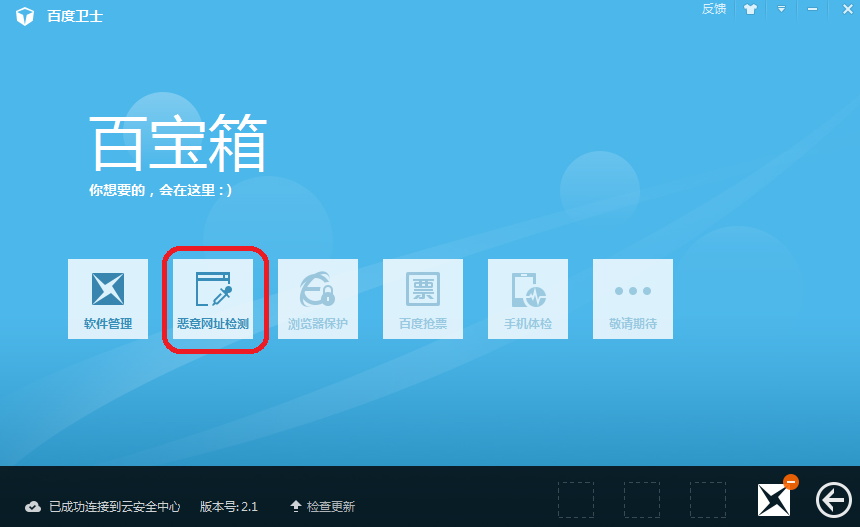Click the cloud connection status icon
This screenshot has width=860, height=527.
(x=33, y=507)
